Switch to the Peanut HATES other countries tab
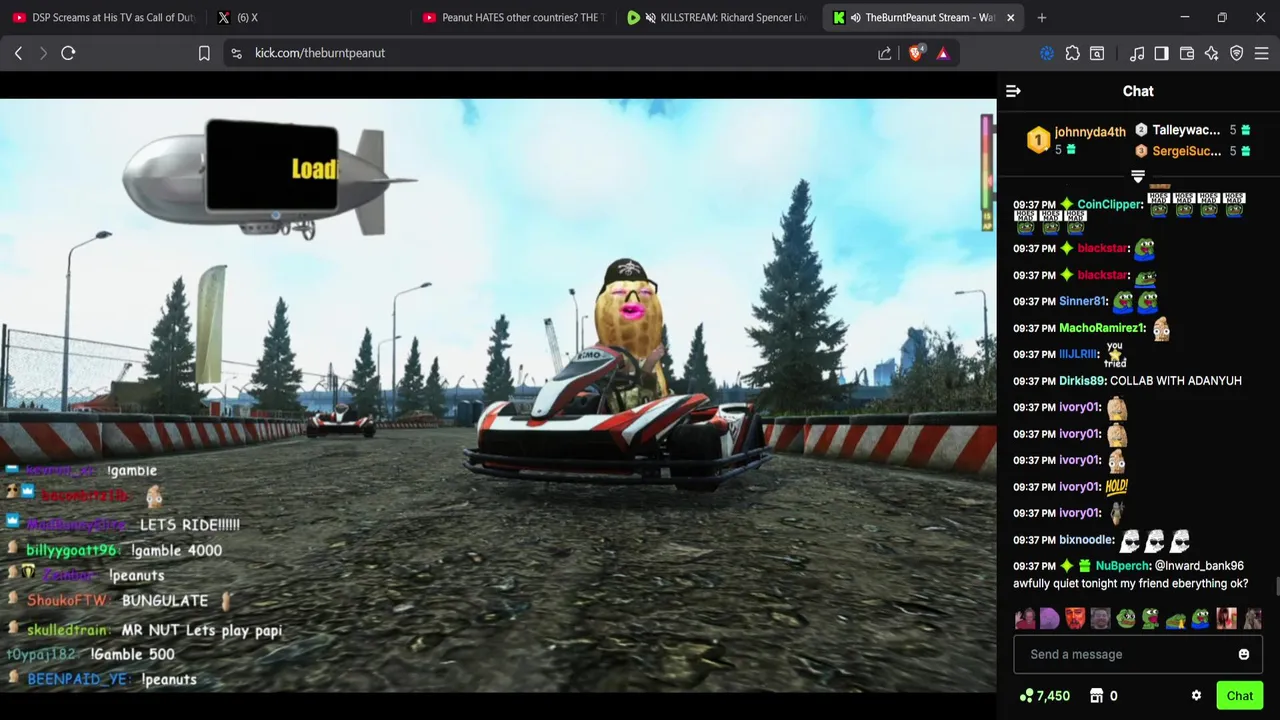This screenshot has height=720, width=1280. pyautogui.click(x=512, y=18)
